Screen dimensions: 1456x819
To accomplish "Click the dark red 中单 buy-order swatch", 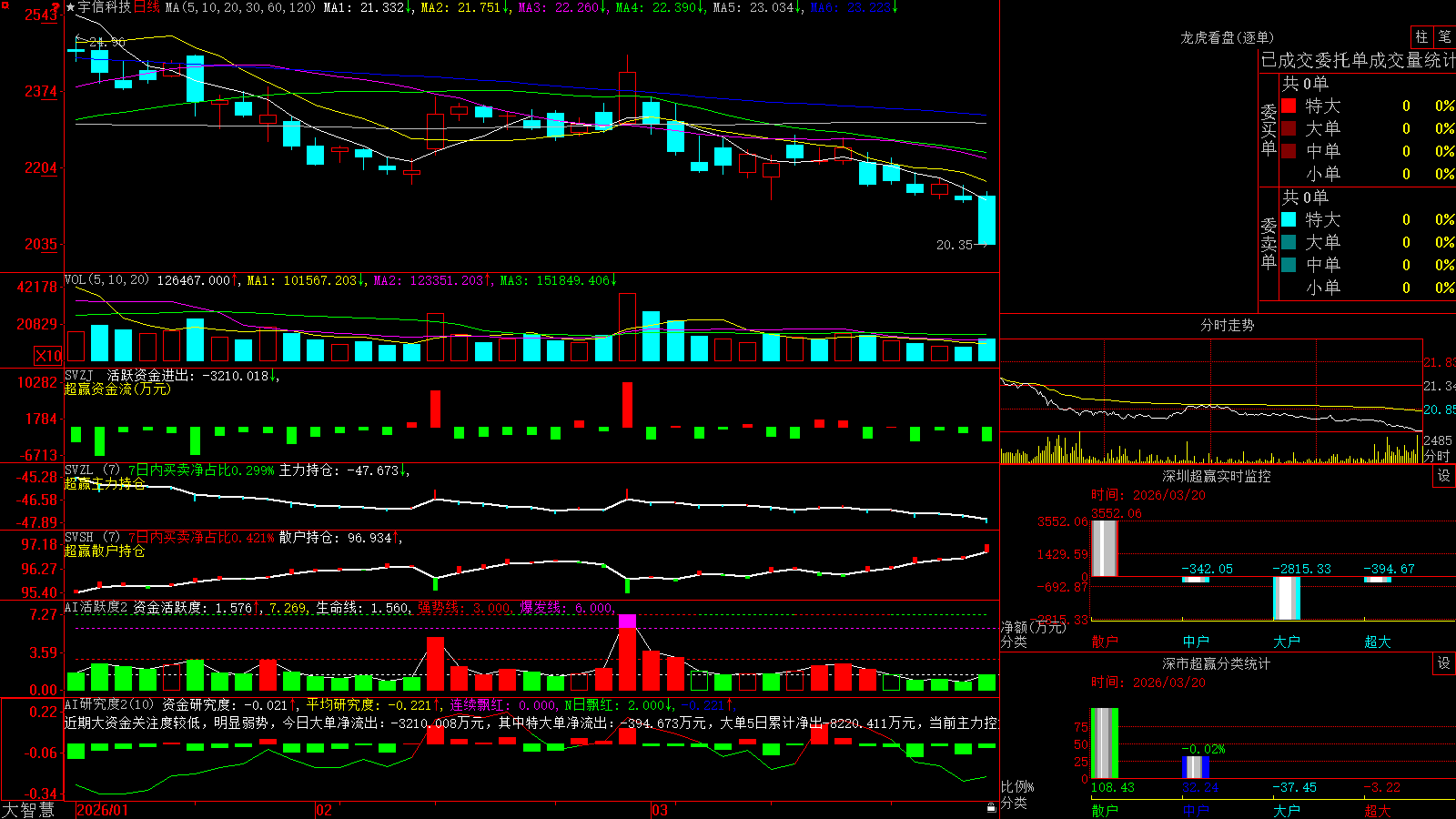I will point(1289,151).
